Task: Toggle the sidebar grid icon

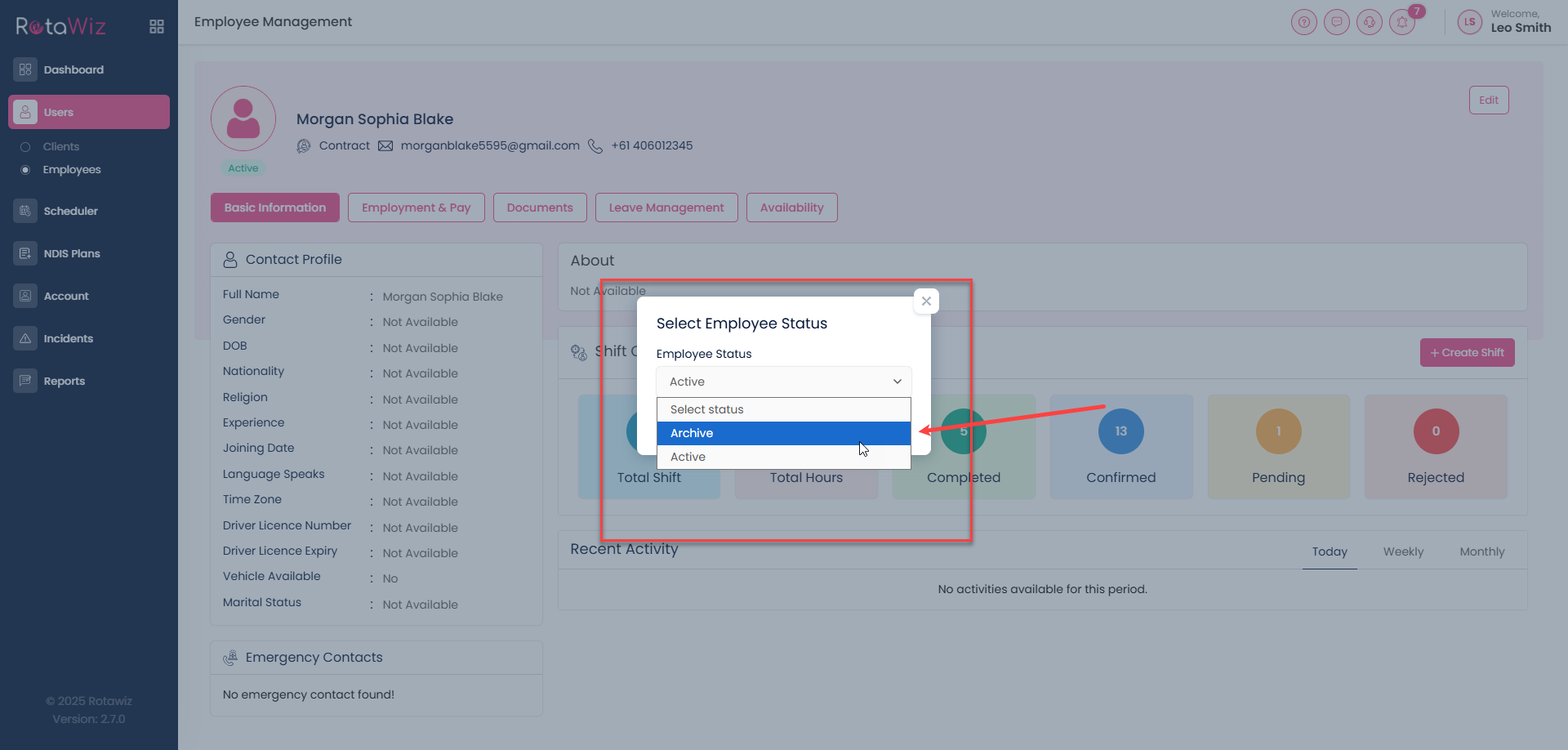Action: point(157,27)
